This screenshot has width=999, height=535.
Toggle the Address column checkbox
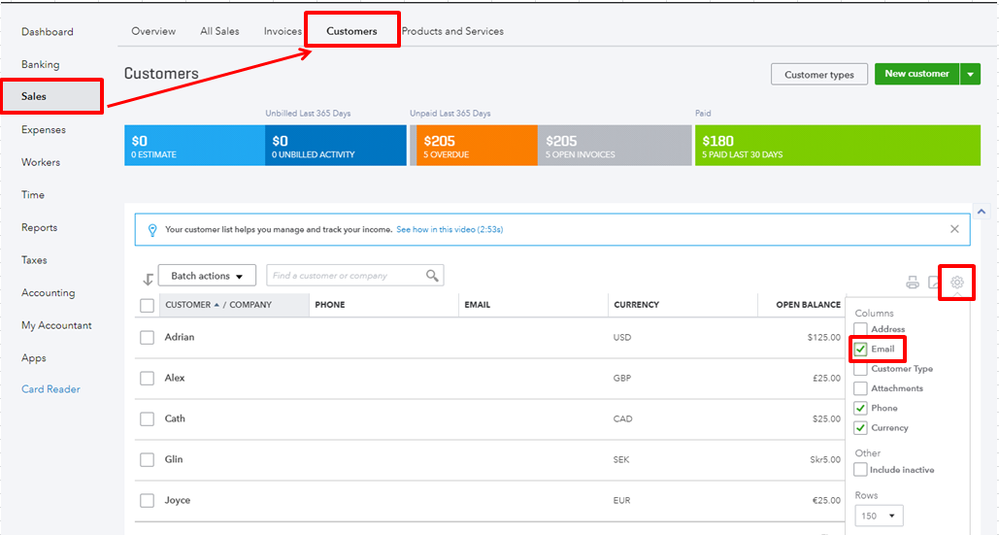point(861,329)
